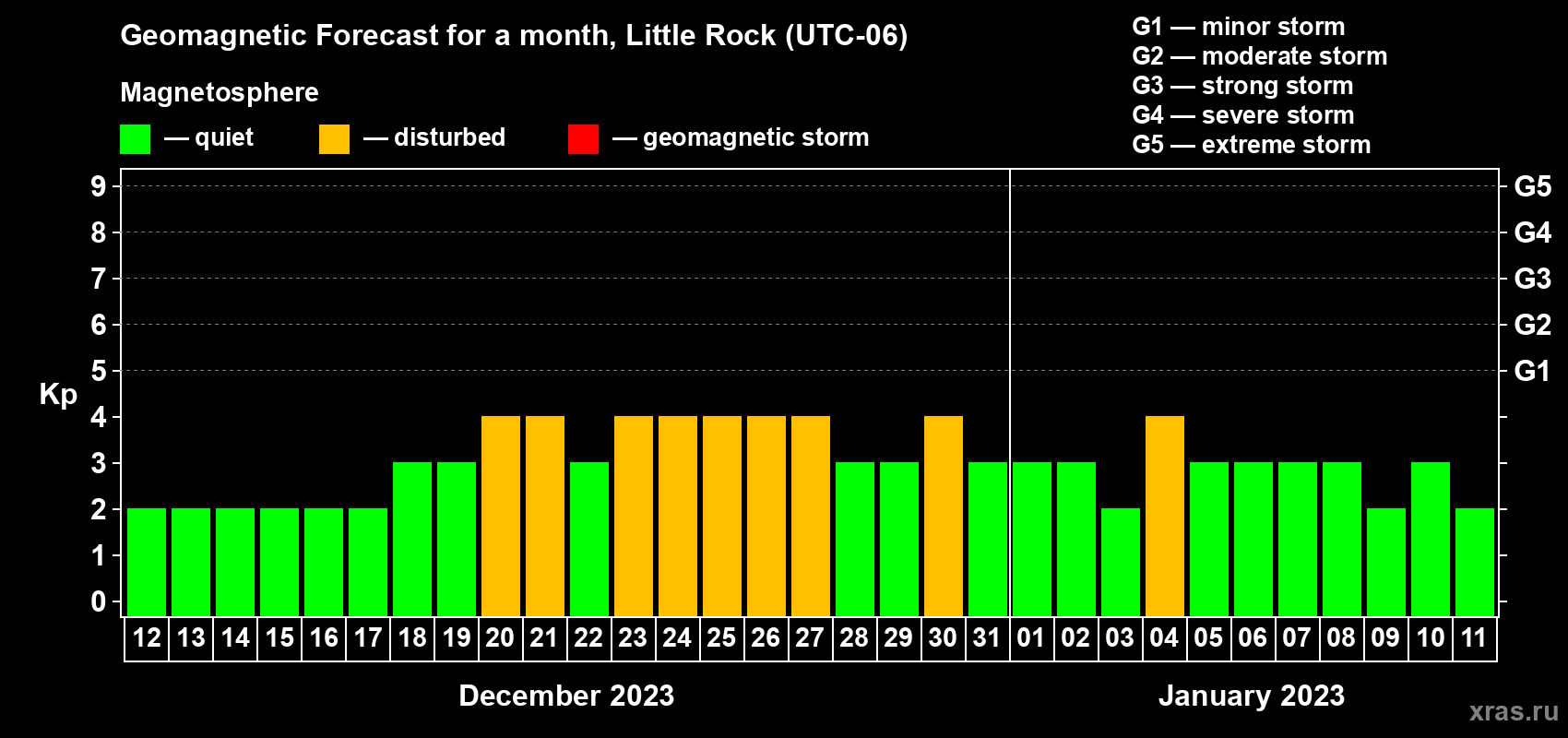Click the December 2023 month label
Viewport: 1568px width, 738px height.
pos(566,696)
